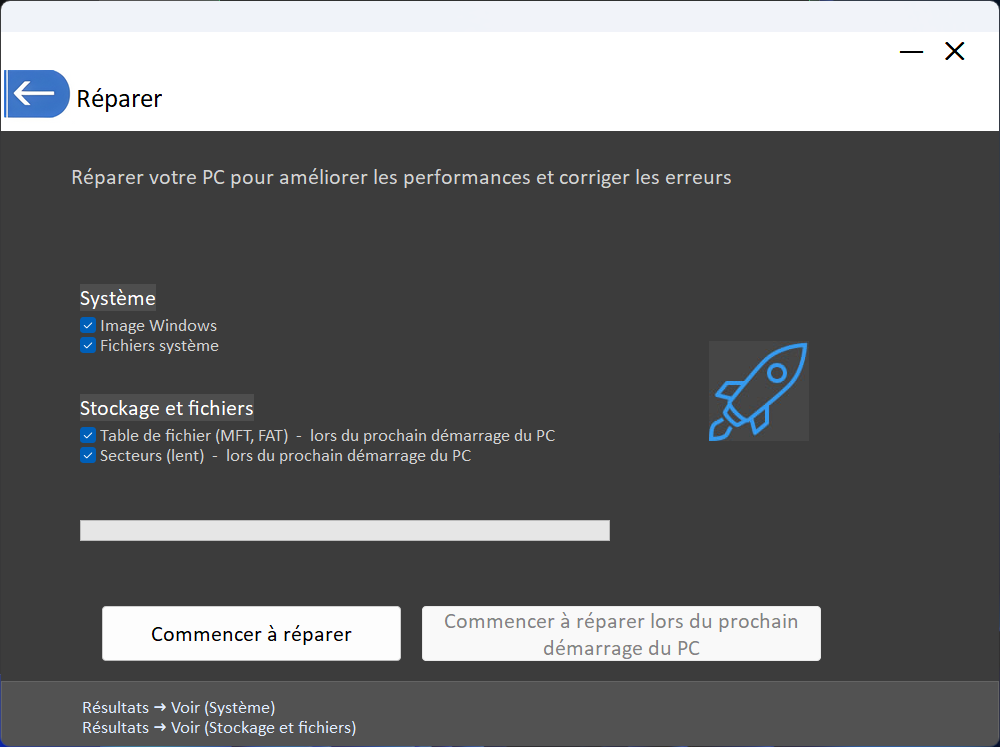The width and height of the screenshot is (1000, 747).
Task: Disable the Fichiers système option
Action: [88, 345]
